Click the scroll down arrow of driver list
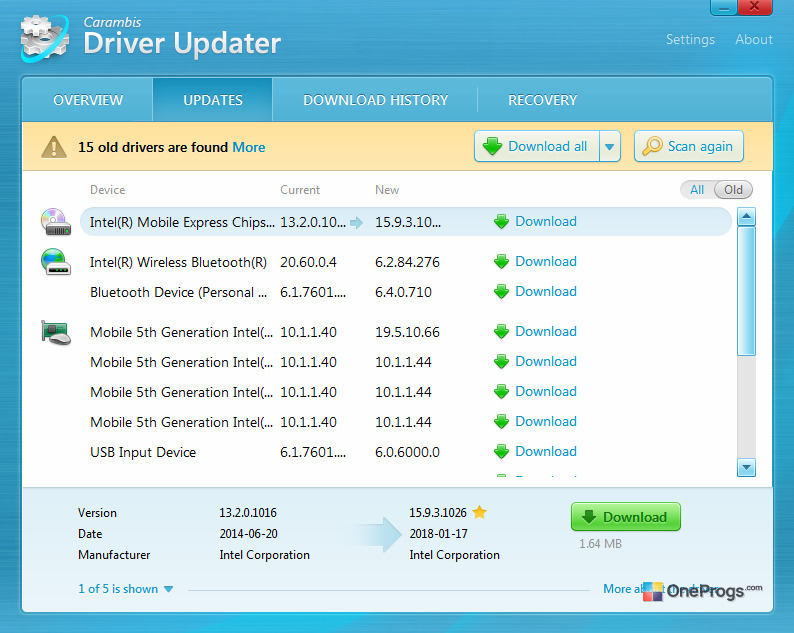This screenshot has height=633, width=794. coord(746,467)
